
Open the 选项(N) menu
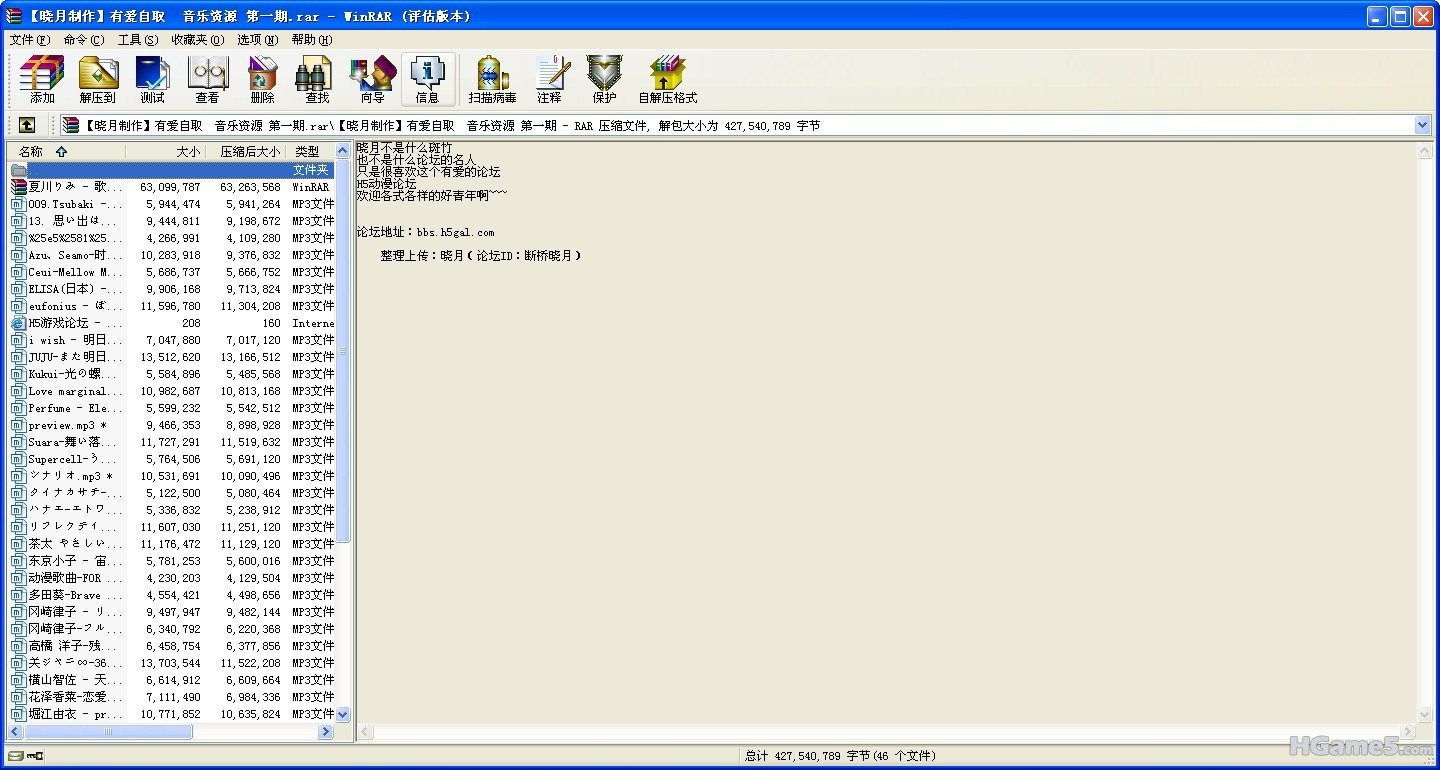pos(257,40)
